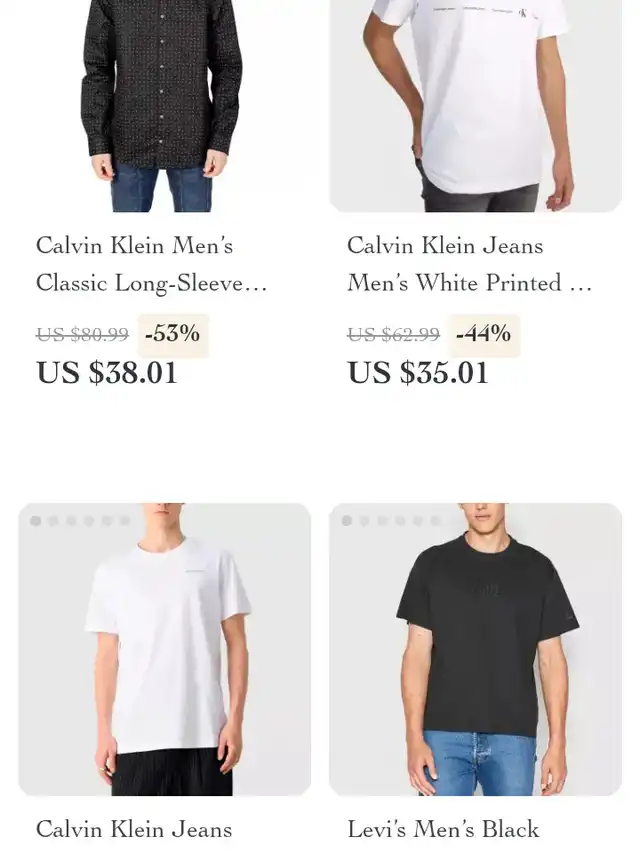Select third carousel dot on Levi's black tee

[382, 521]
